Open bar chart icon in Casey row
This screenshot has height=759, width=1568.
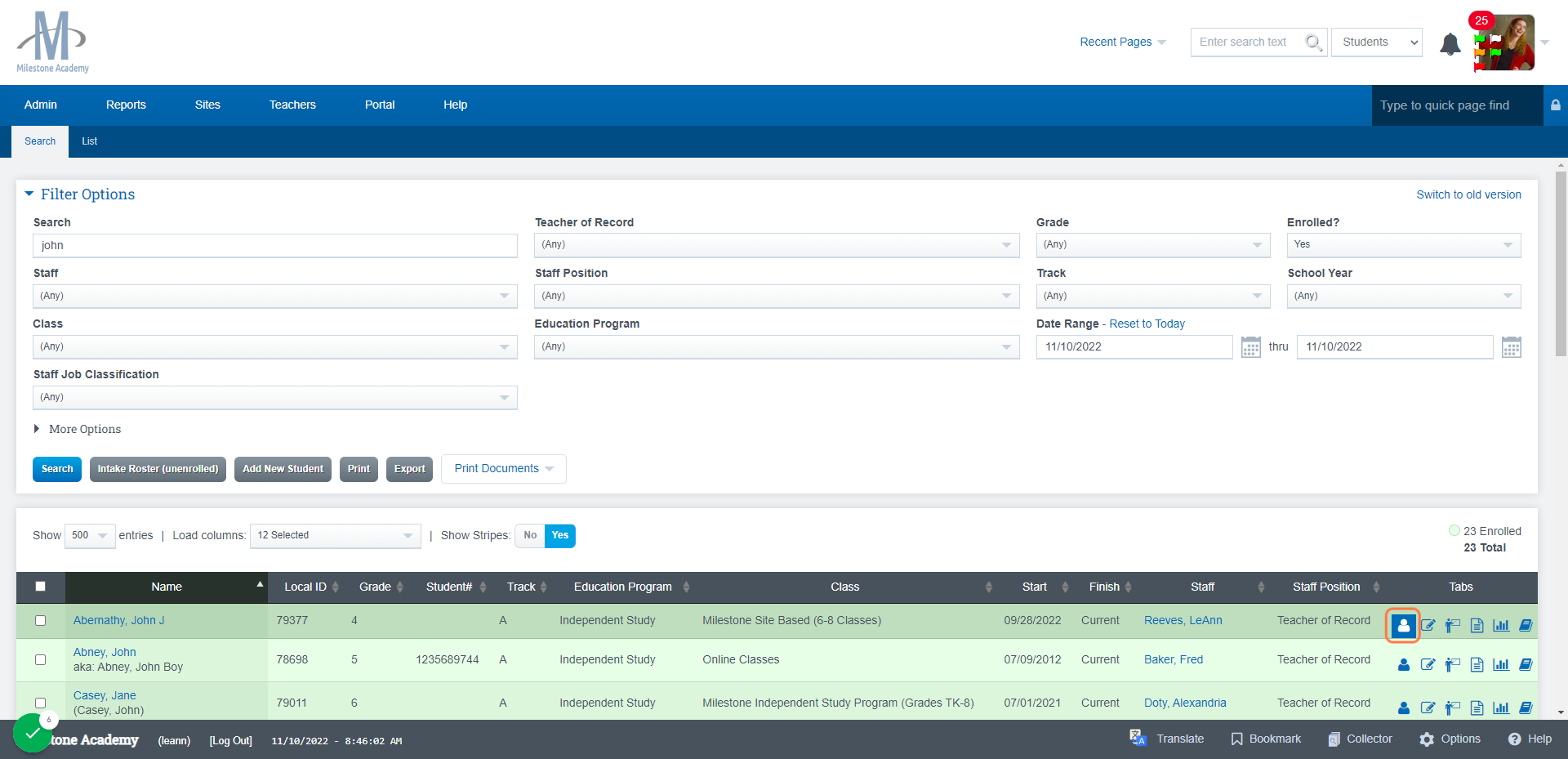click(x=1501, y=708)
